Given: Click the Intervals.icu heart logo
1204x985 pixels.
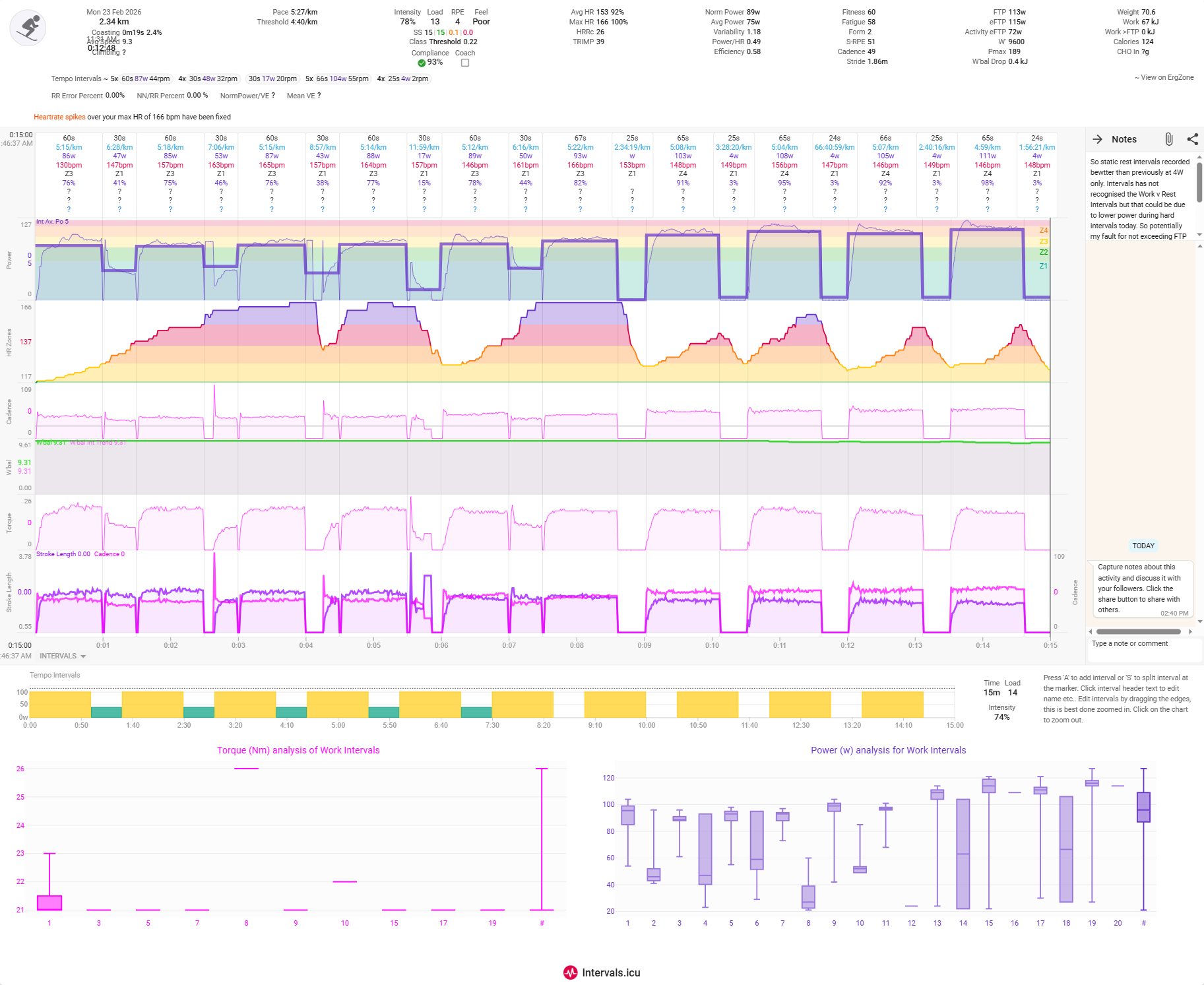Looking at the screenshot, I should 570,972.
